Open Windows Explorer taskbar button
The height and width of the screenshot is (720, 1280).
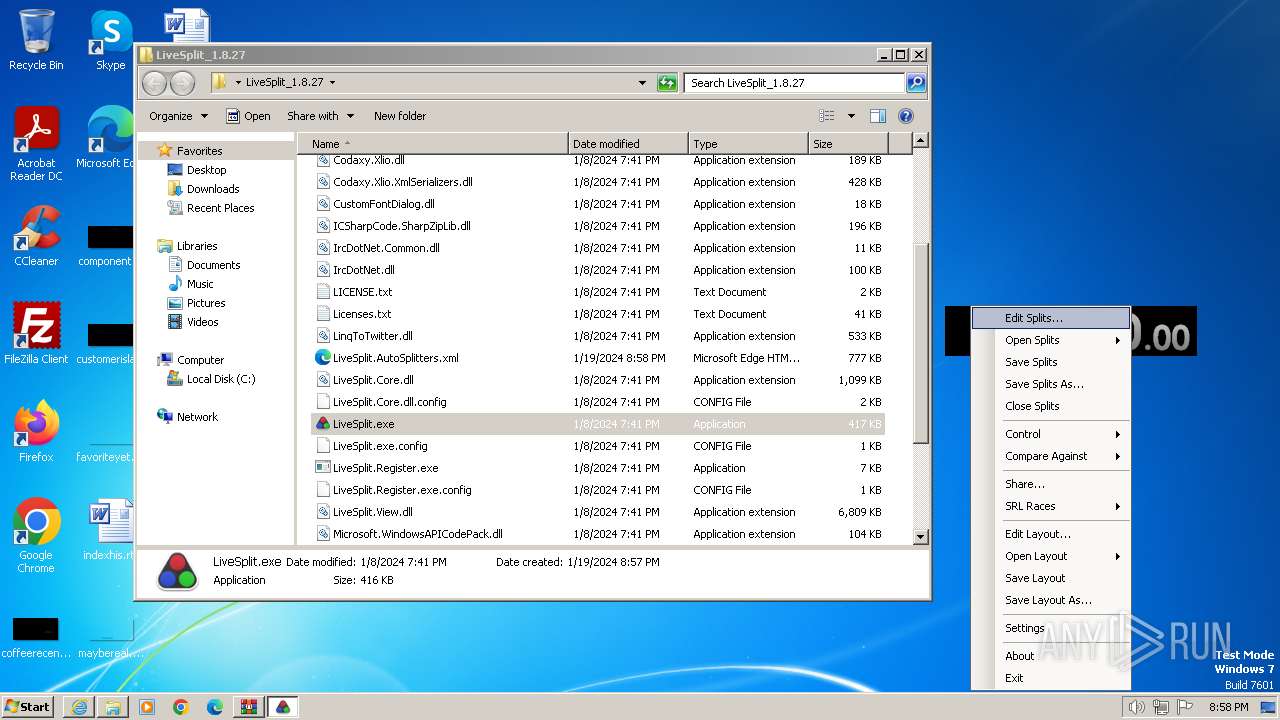point(113,707)
